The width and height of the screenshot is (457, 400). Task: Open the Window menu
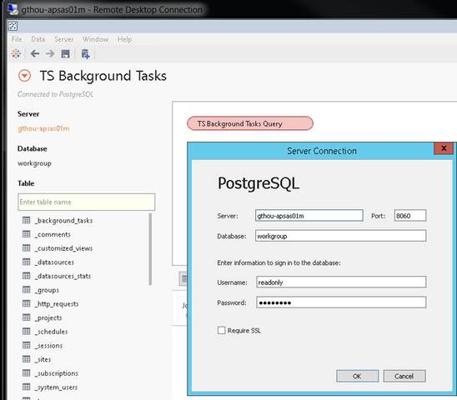95,39
